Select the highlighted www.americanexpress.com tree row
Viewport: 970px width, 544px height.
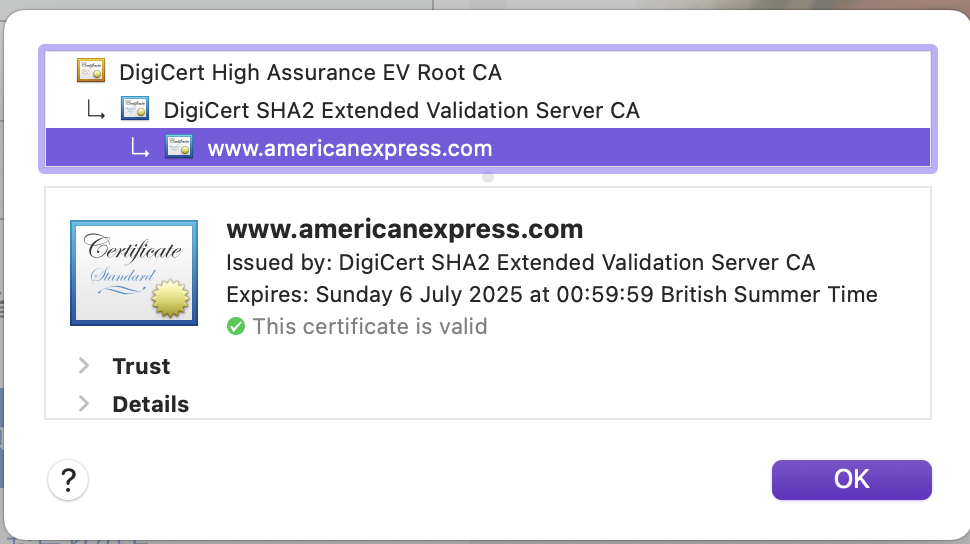(x=349, y=149)
